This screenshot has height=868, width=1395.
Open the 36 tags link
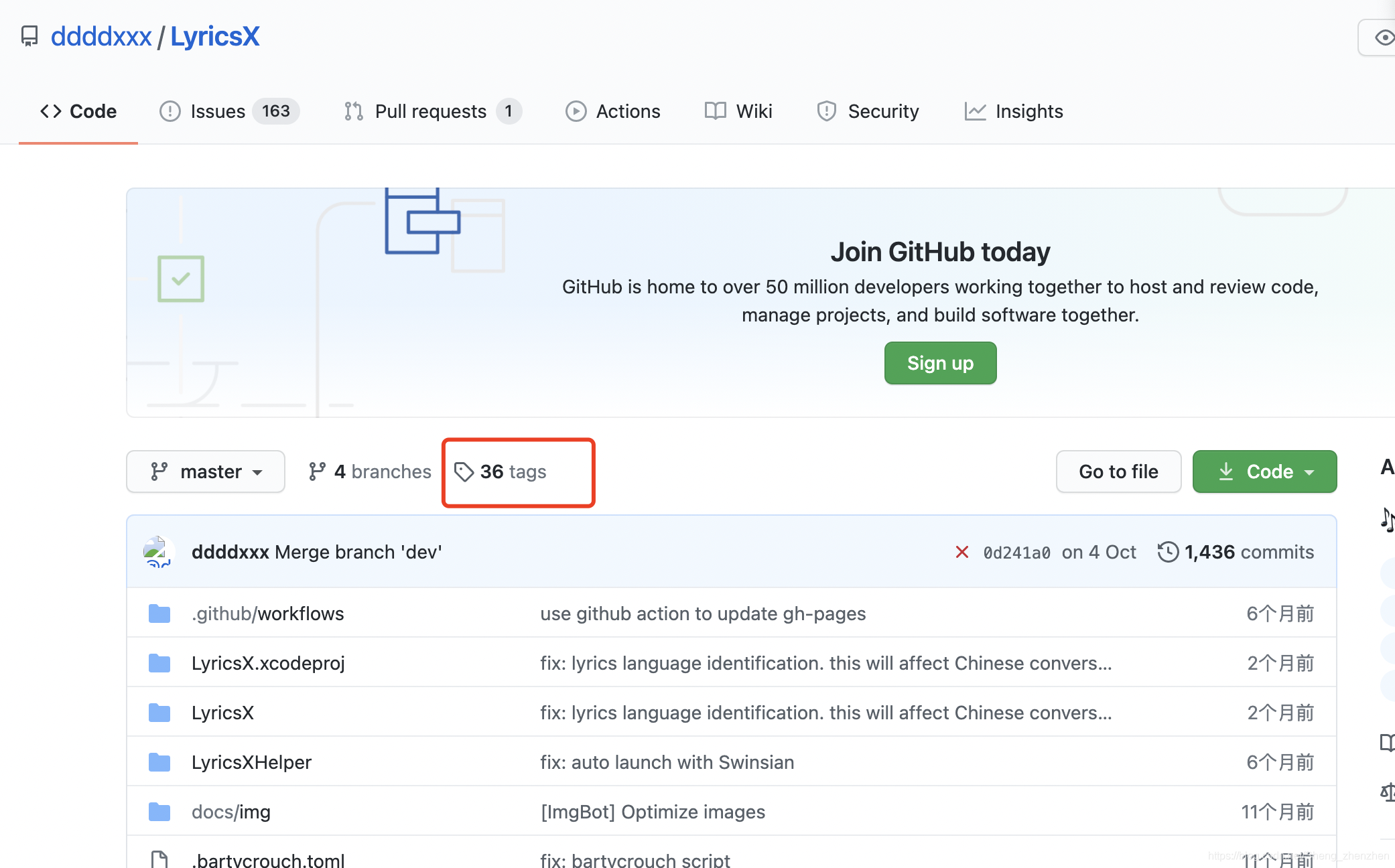[x=501, y=472]
